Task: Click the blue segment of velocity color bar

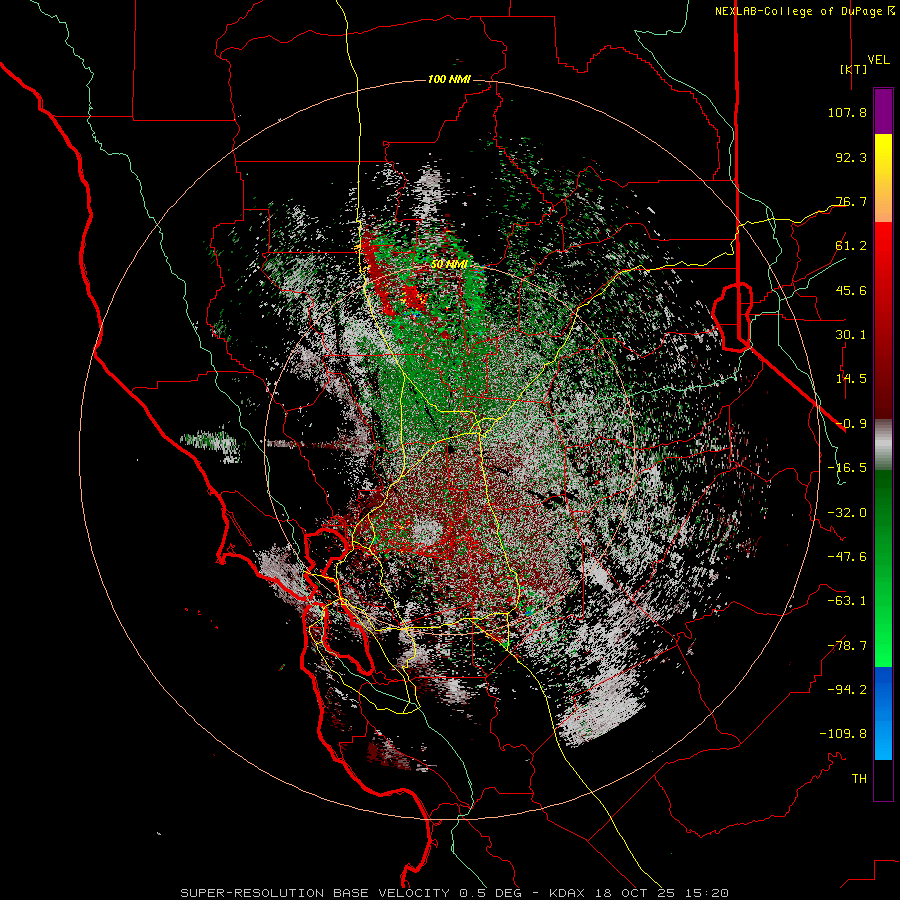Action: [883, 713]
